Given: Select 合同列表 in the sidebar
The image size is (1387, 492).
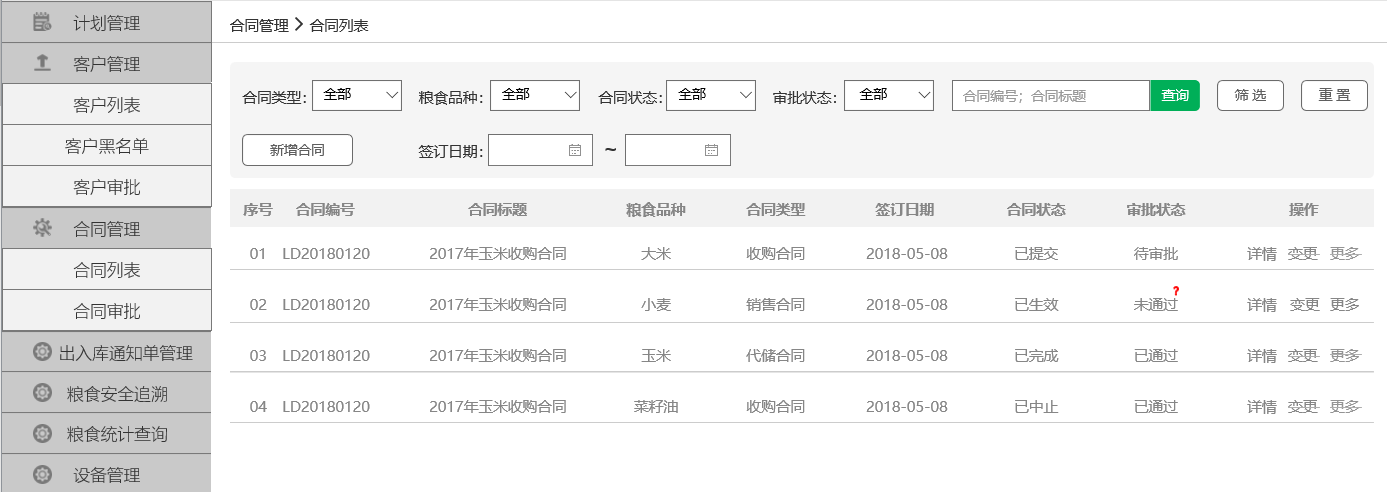Looking at the screenshot, I should click(107, 269).
